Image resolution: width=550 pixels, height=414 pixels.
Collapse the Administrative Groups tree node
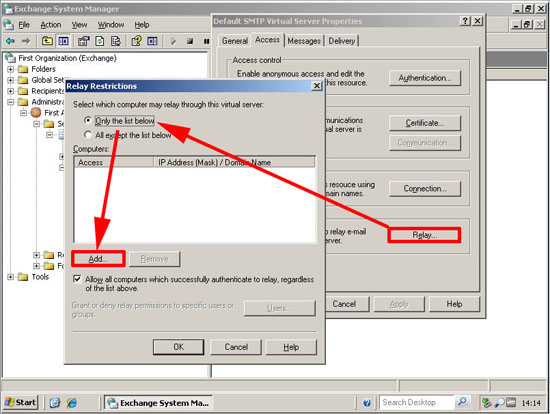11,102
